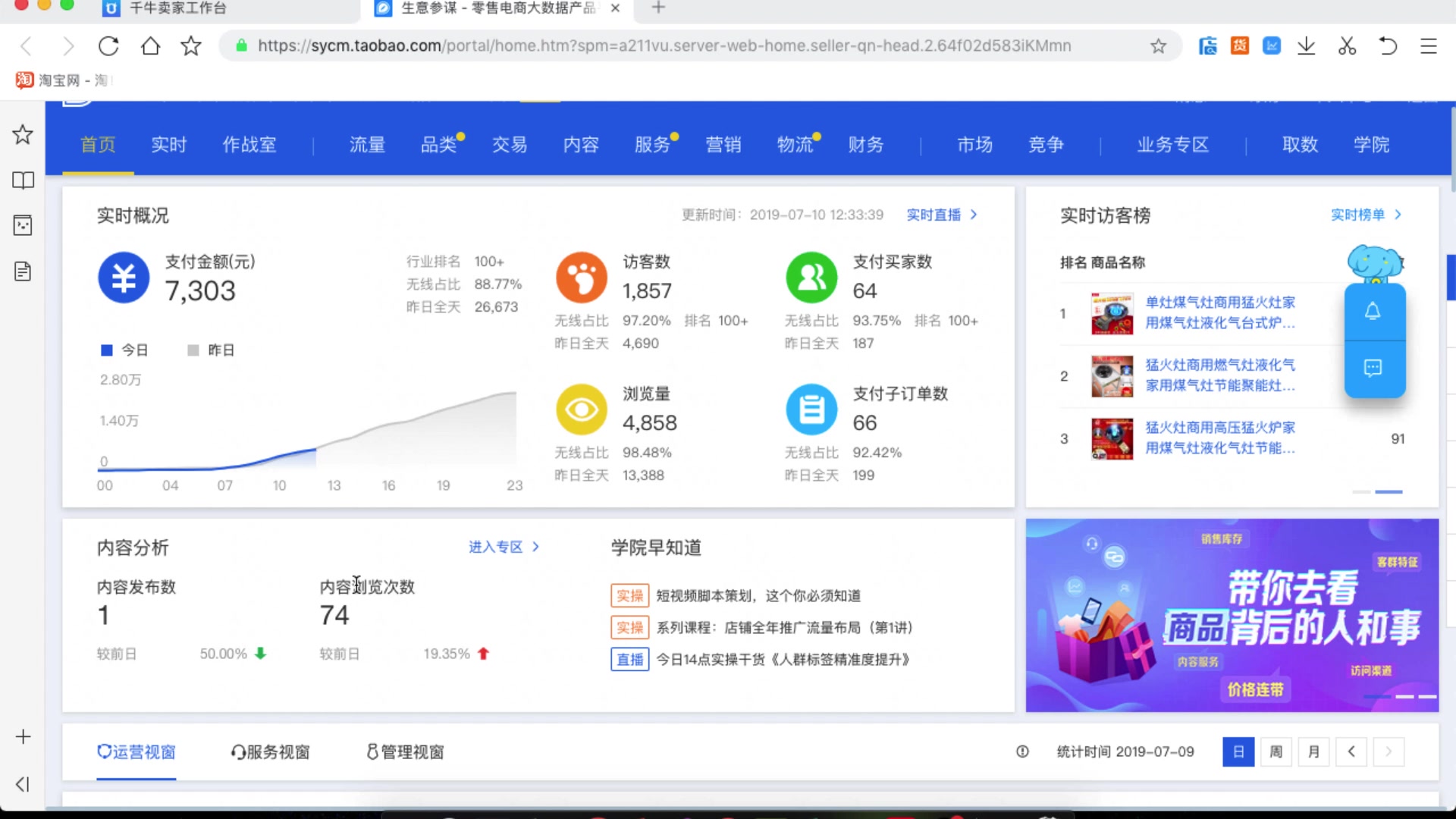Open the 短视频脚本策划 article link
Screen dimensions: 1456x819
758,595
